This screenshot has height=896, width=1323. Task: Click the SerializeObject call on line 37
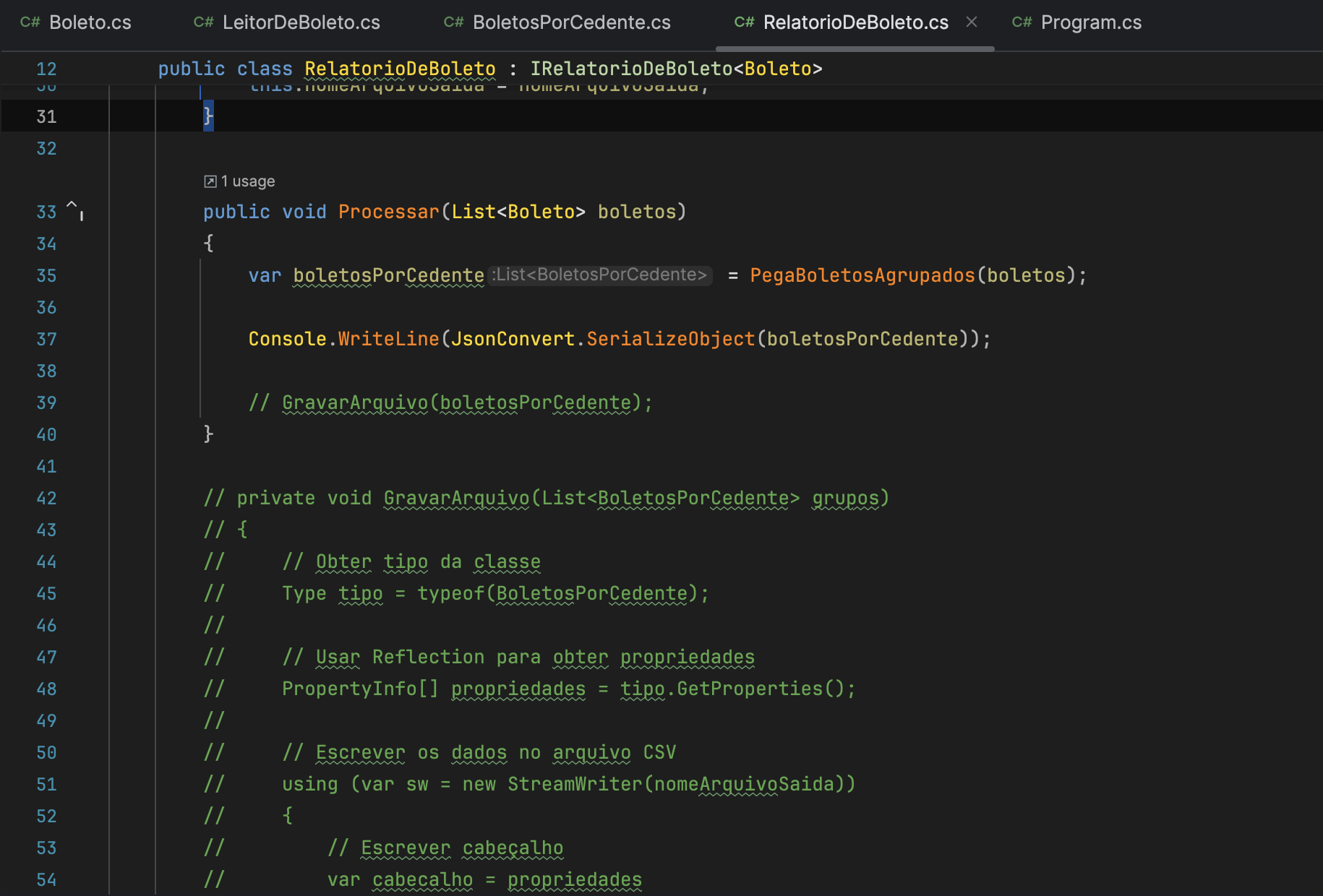tap(671, 339)
